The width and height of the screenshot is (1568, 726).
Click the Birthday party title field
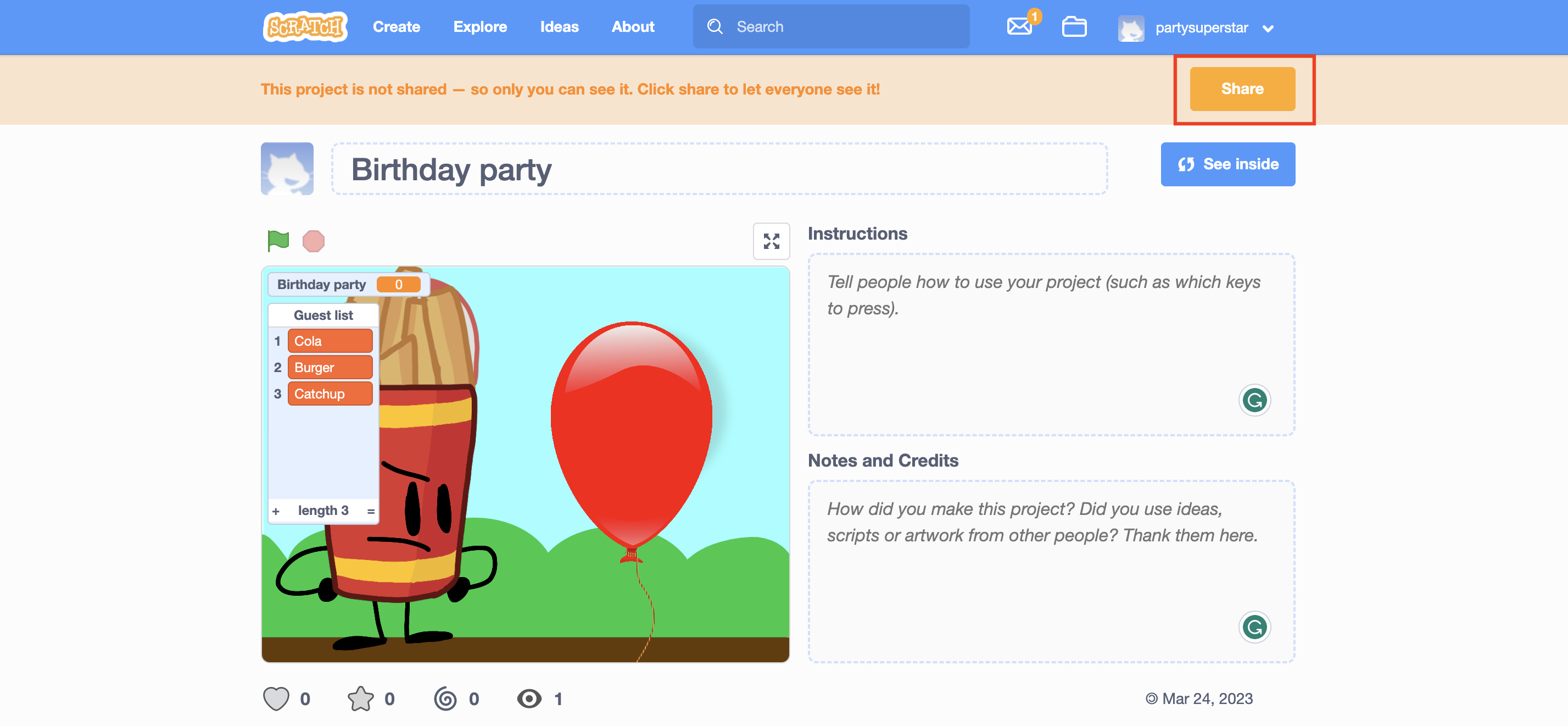[x=718, y=169]
